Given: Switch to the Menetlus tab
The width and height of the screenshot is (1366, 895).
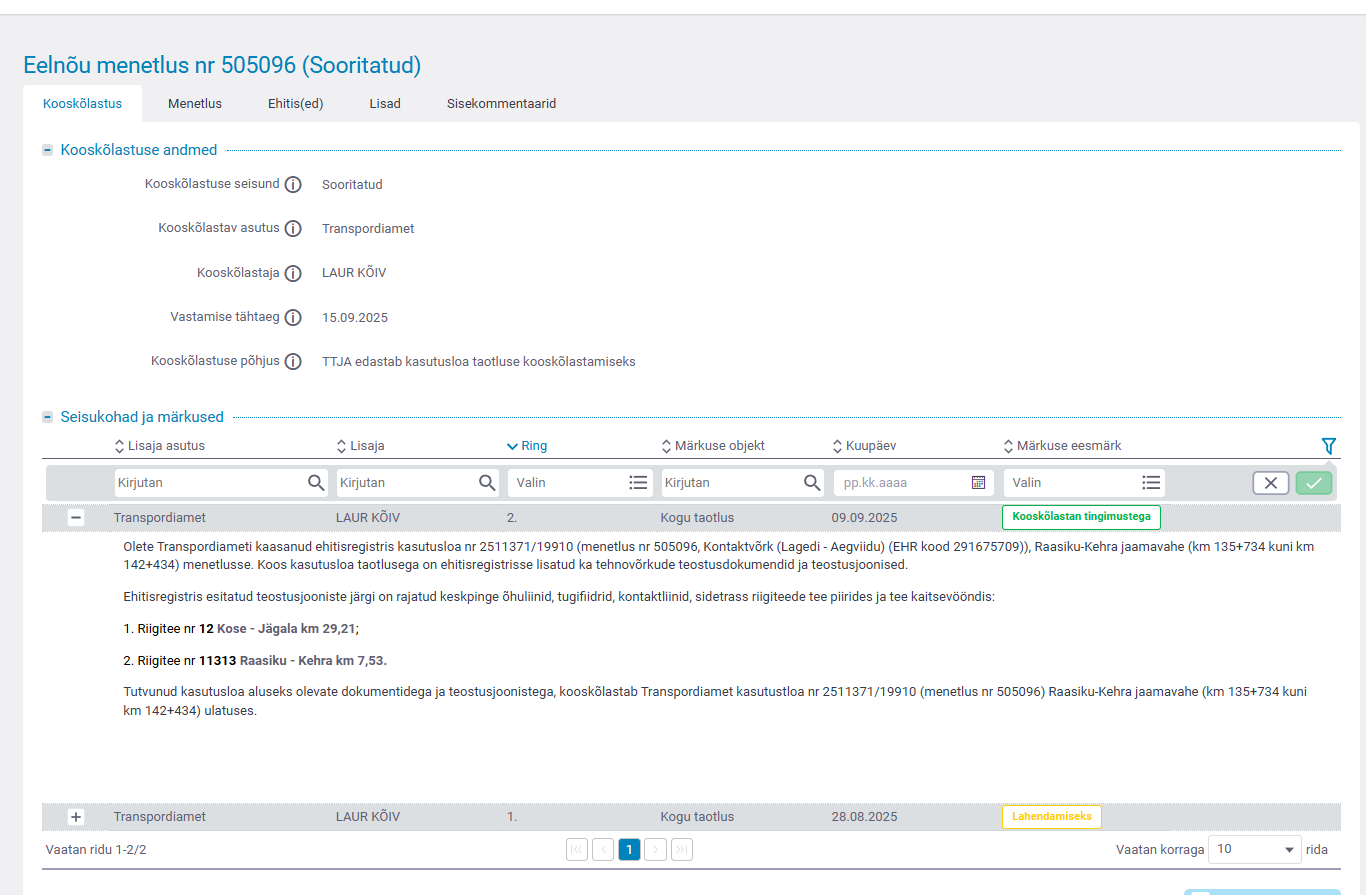Looking at the screenshot, I should (x=195, y=104).
